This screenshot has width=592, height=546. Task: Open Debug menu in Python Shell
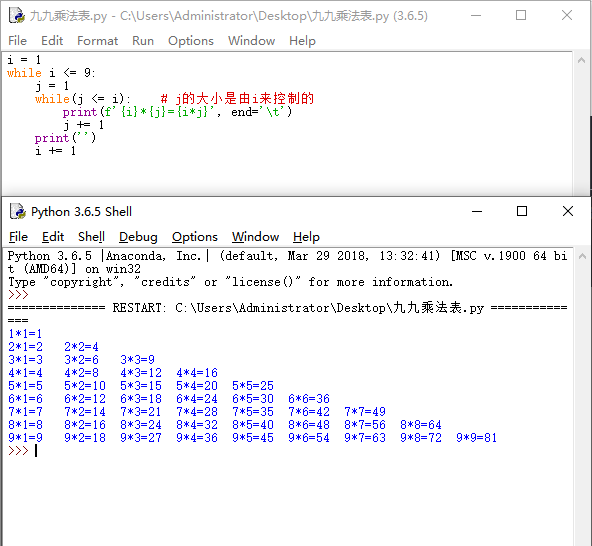138,237
